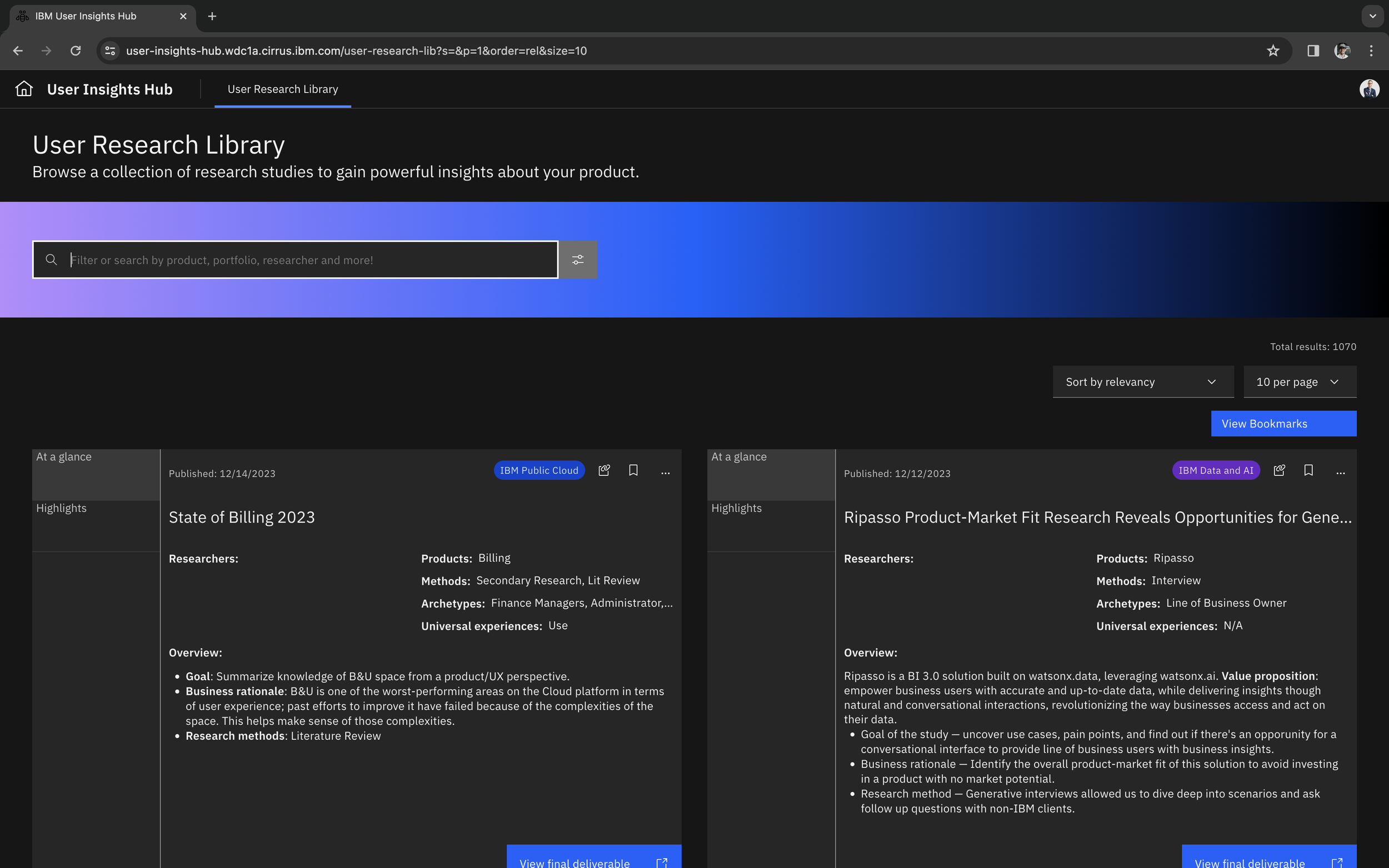Open the browser side panel icon
This screenshot has height=868, width=1389.
click(x=1313, y=51)
